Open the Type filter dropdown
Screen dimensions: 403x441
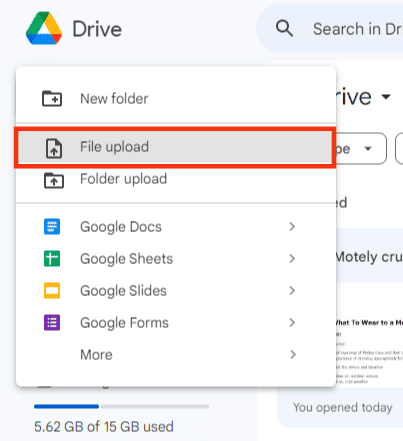[361, 148]
